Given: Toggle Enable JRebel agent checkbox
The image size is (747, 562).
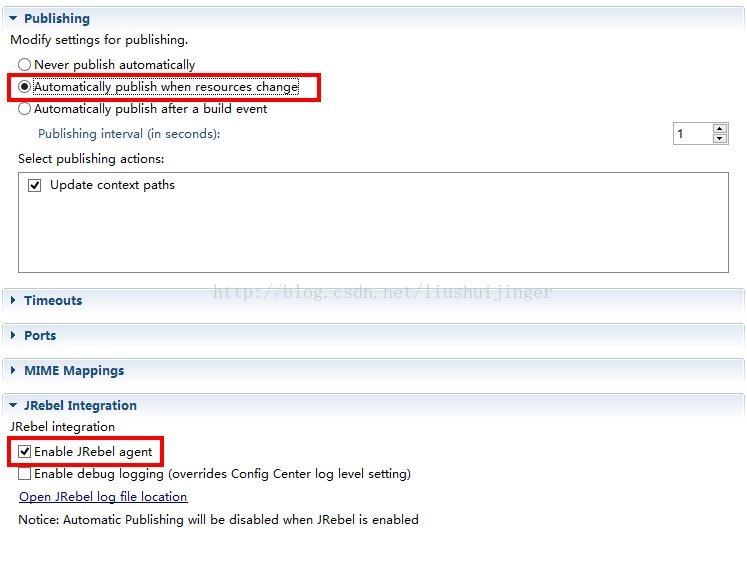Looking at the screenshot, I should pyautogui.click(x=24, y=452).
